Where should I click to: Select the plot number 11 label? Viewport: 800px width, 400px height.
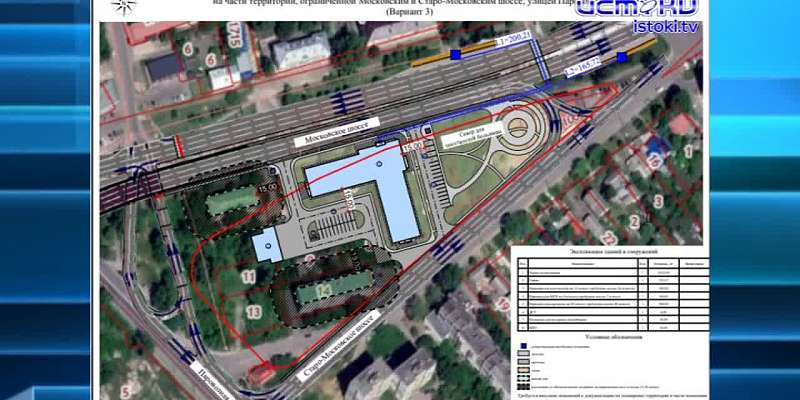tap(248, 277)
